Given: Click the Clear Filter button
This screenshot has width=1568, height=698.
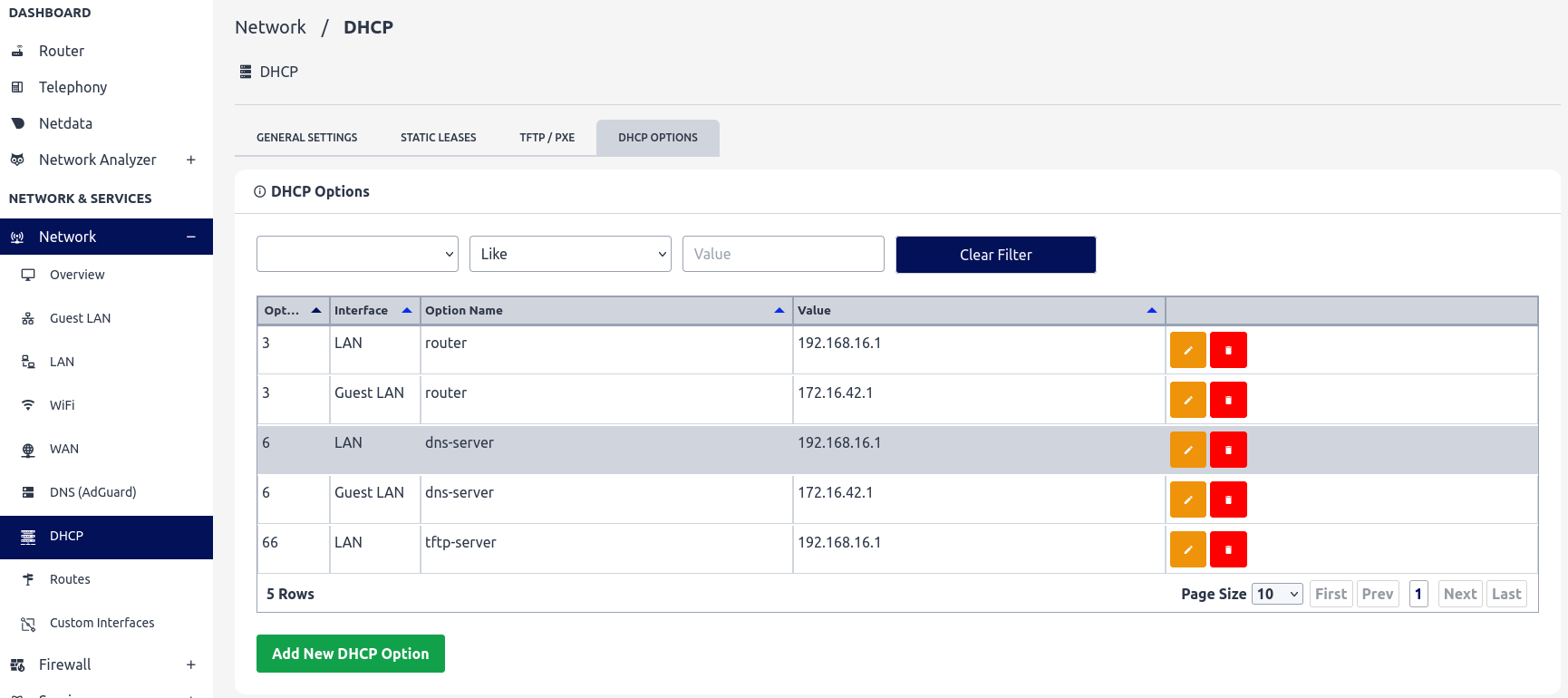Looking at the screenshot, I should click(x=996, y=255).
